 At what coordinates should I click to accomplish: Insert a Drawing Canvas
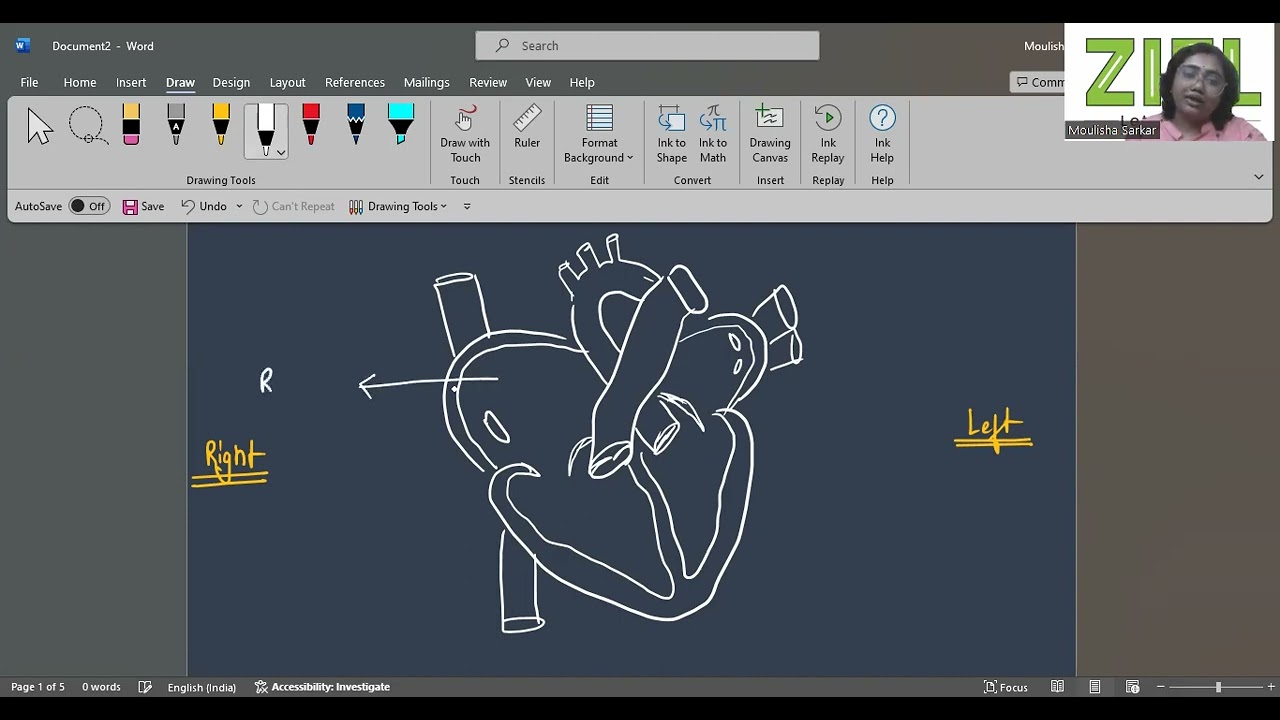(770, 135)
